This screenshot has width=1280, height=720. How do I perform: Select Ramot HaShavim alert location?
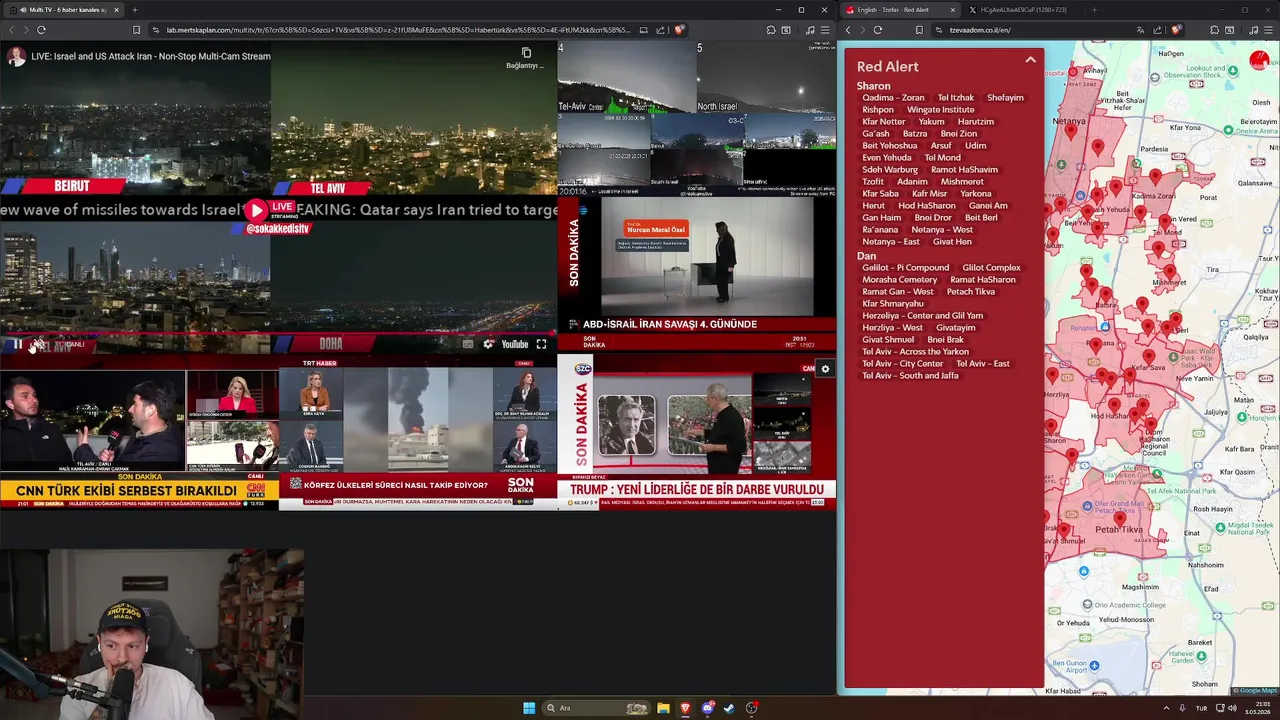(x=964, y=170)
